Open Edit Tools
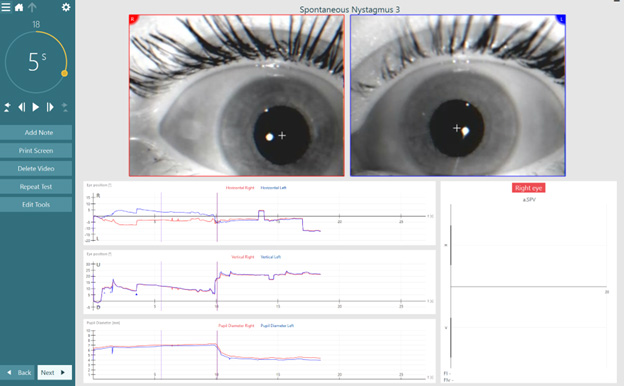This screenshot has width=624, height=386. tap(36, 205)
